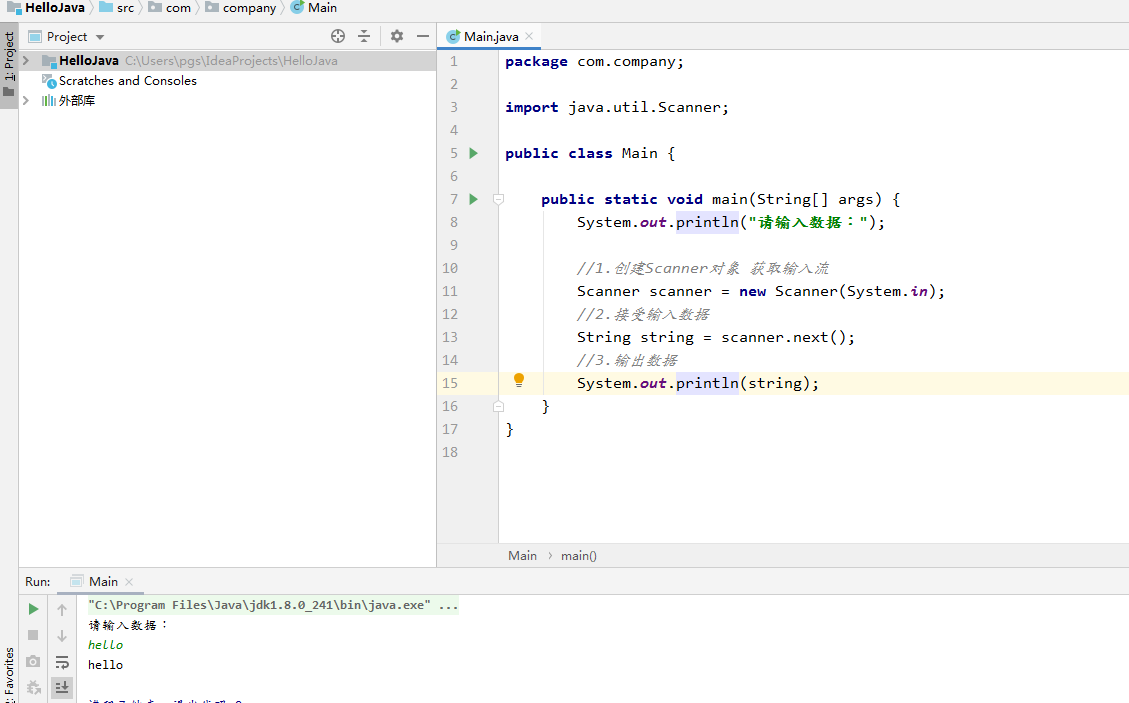This screenshot has width=1129, height=703.
Task: Click the Collapse All icon in Project panel
Action: [x=364, y=36]
